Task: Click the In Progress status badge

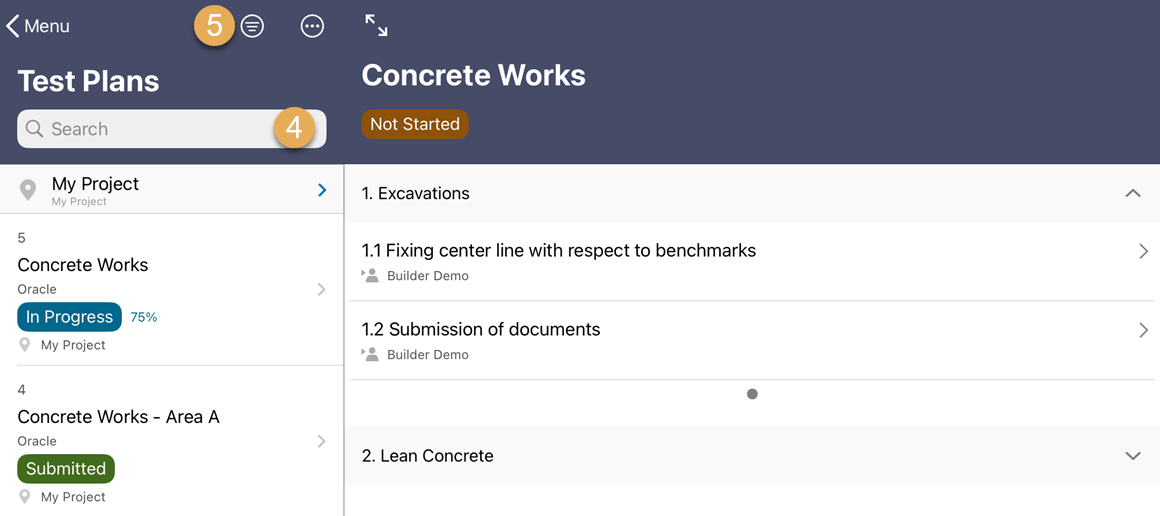Action: 69,317
